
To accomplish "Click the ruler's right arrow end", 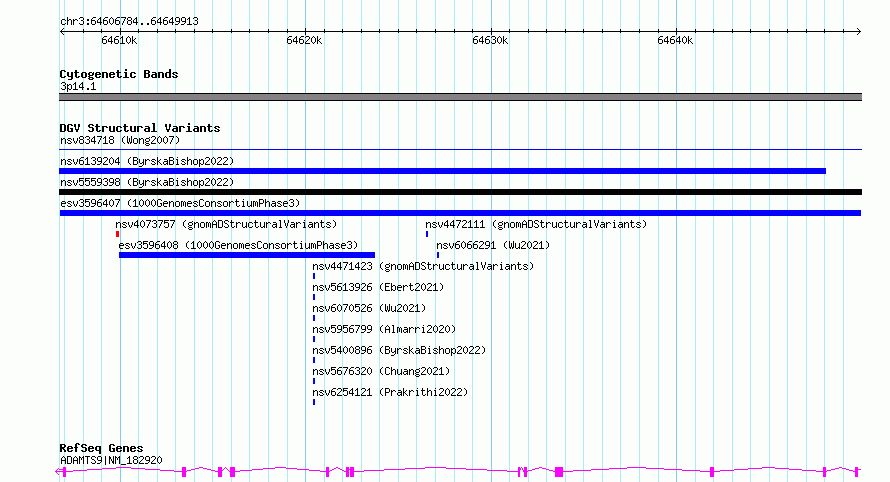I will click(x=858, y=31).
